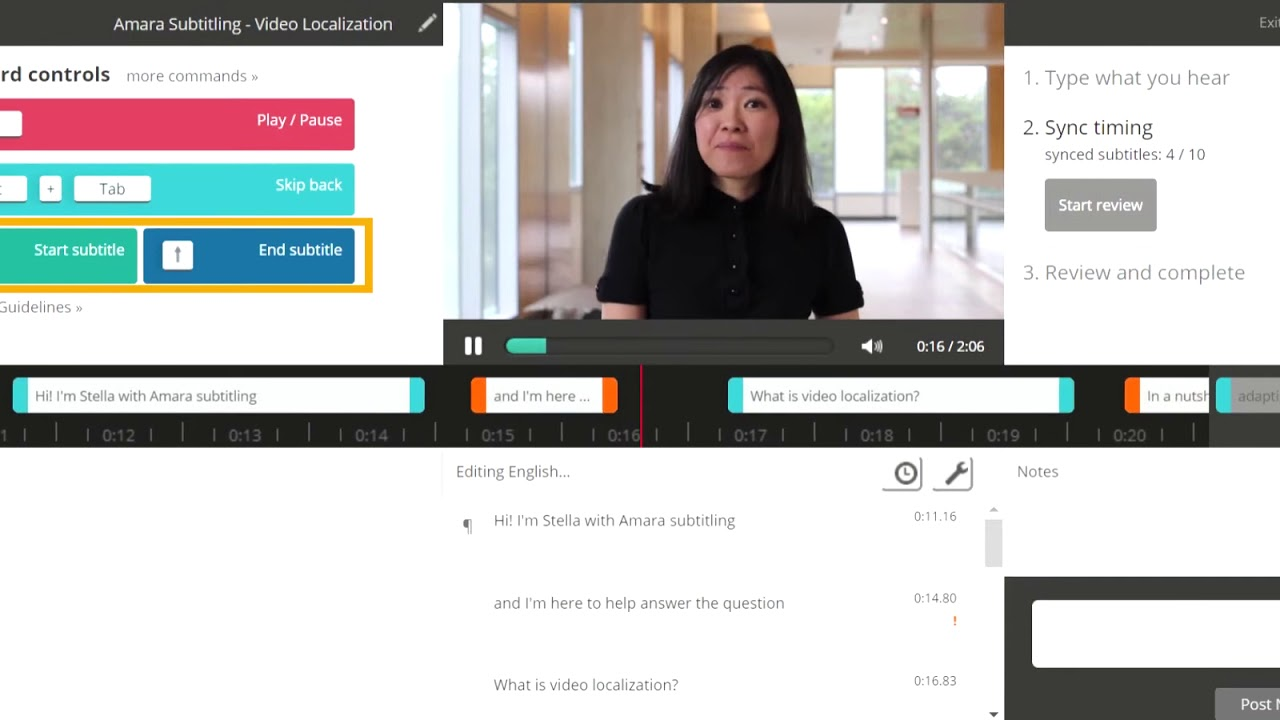Click the up-arrow key icon inside End subtitle
The width and height of the screenshot is (1280, 720).
click(176, 254)
